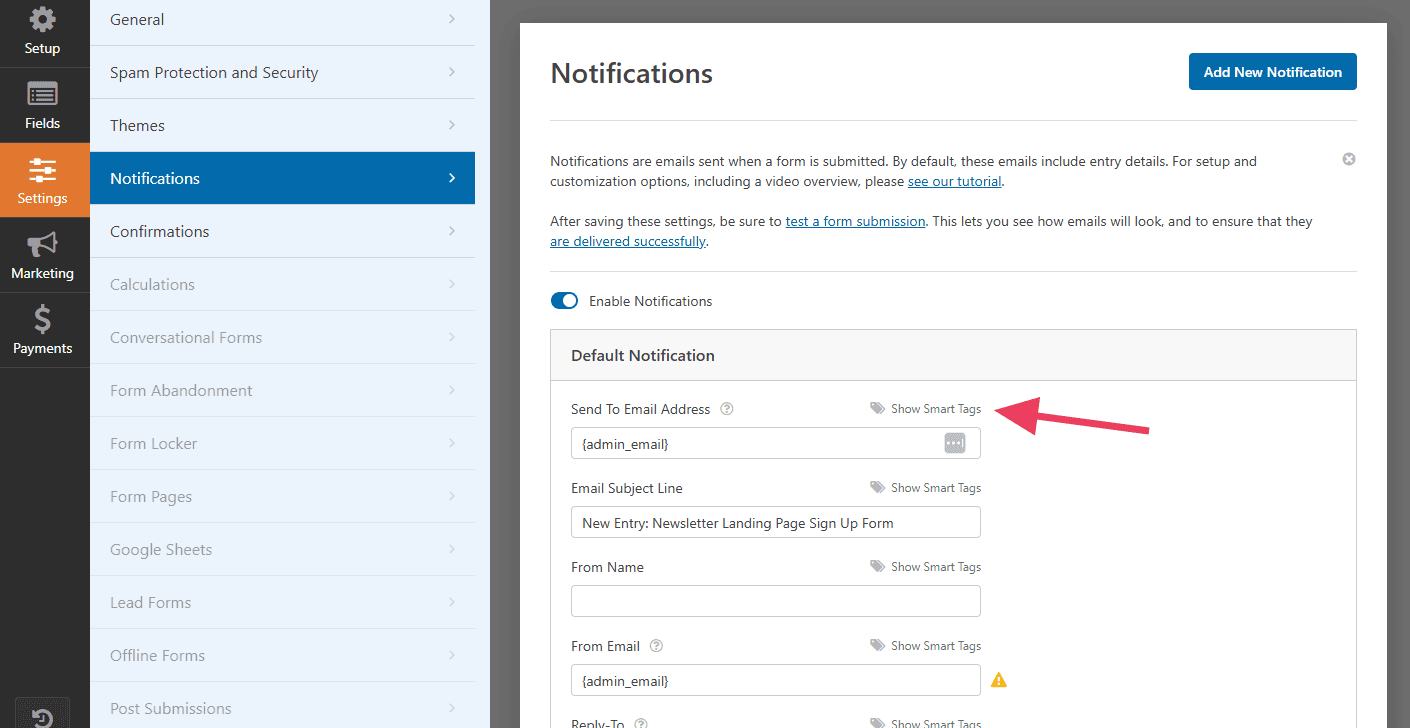Dismiss the notifications info message

1349,159
